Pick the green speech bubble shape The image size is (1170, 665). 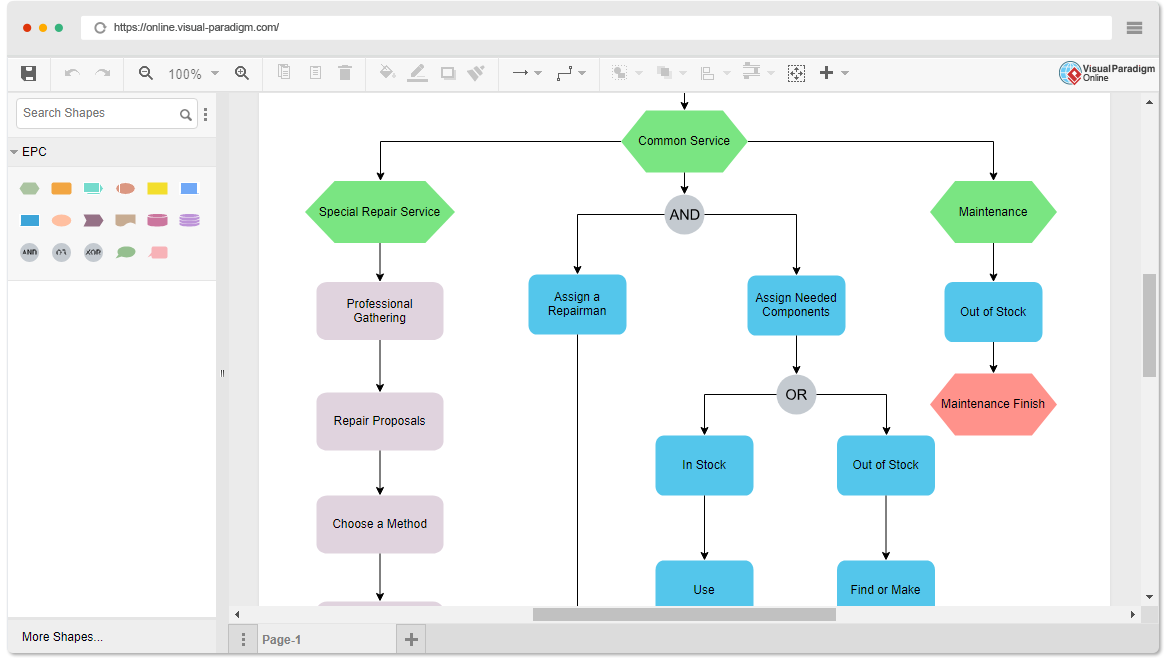pyautogui.click(x=126, y=252)
